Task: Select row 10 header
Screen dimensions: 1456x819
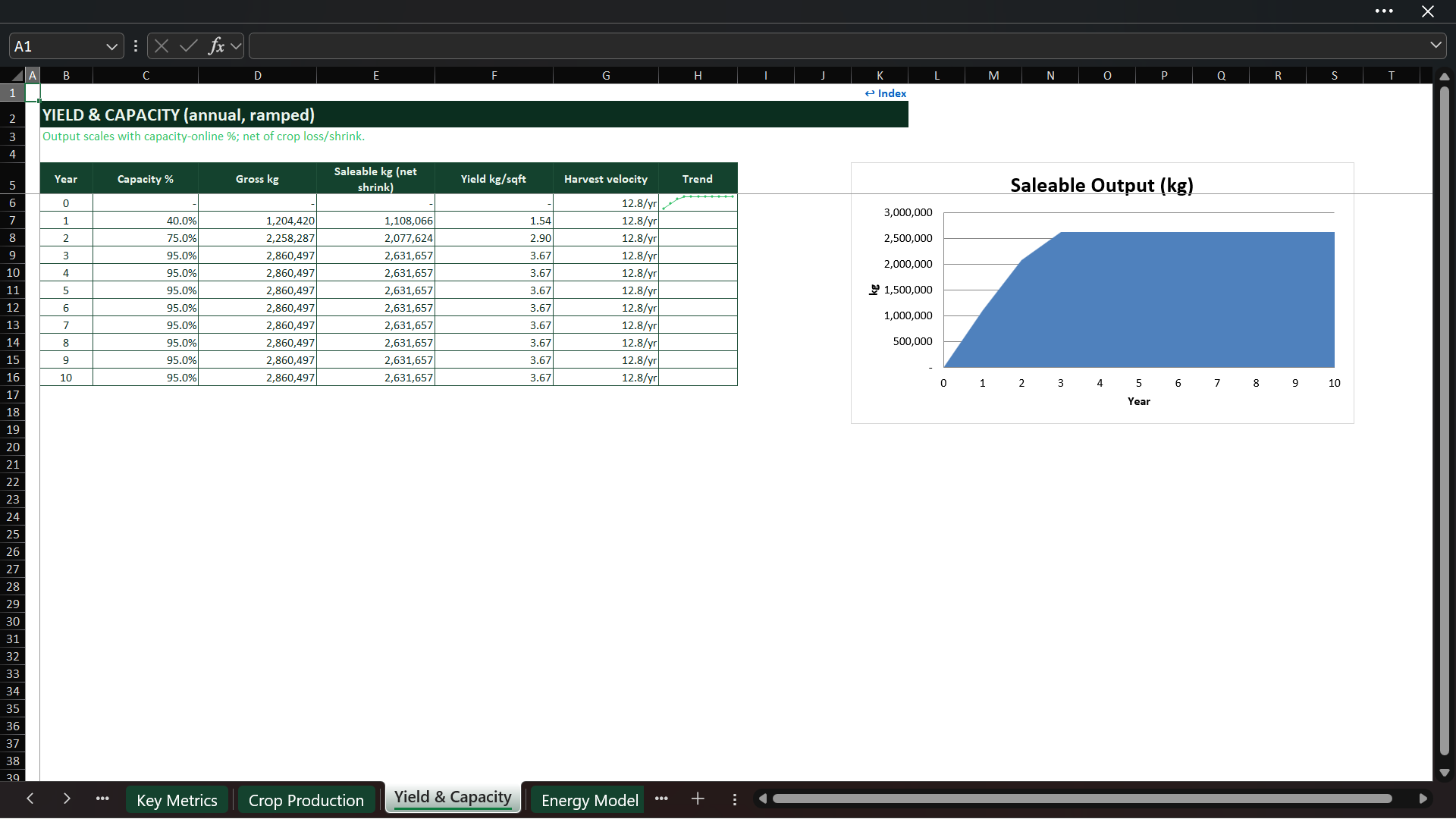Action: (x=13, y=273)
